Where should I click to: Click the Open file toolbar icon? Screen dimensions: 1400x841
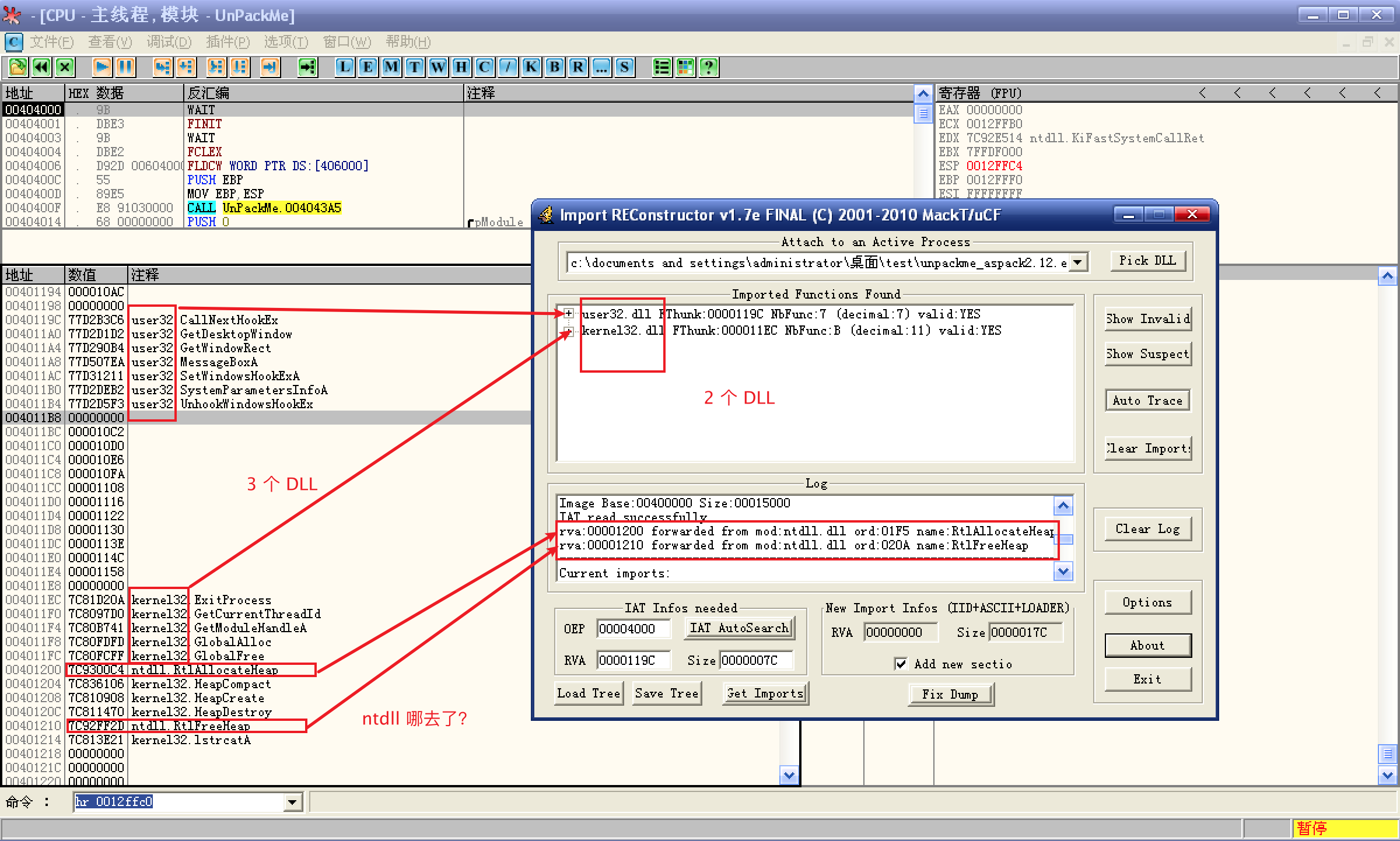[x=17, y=67]
